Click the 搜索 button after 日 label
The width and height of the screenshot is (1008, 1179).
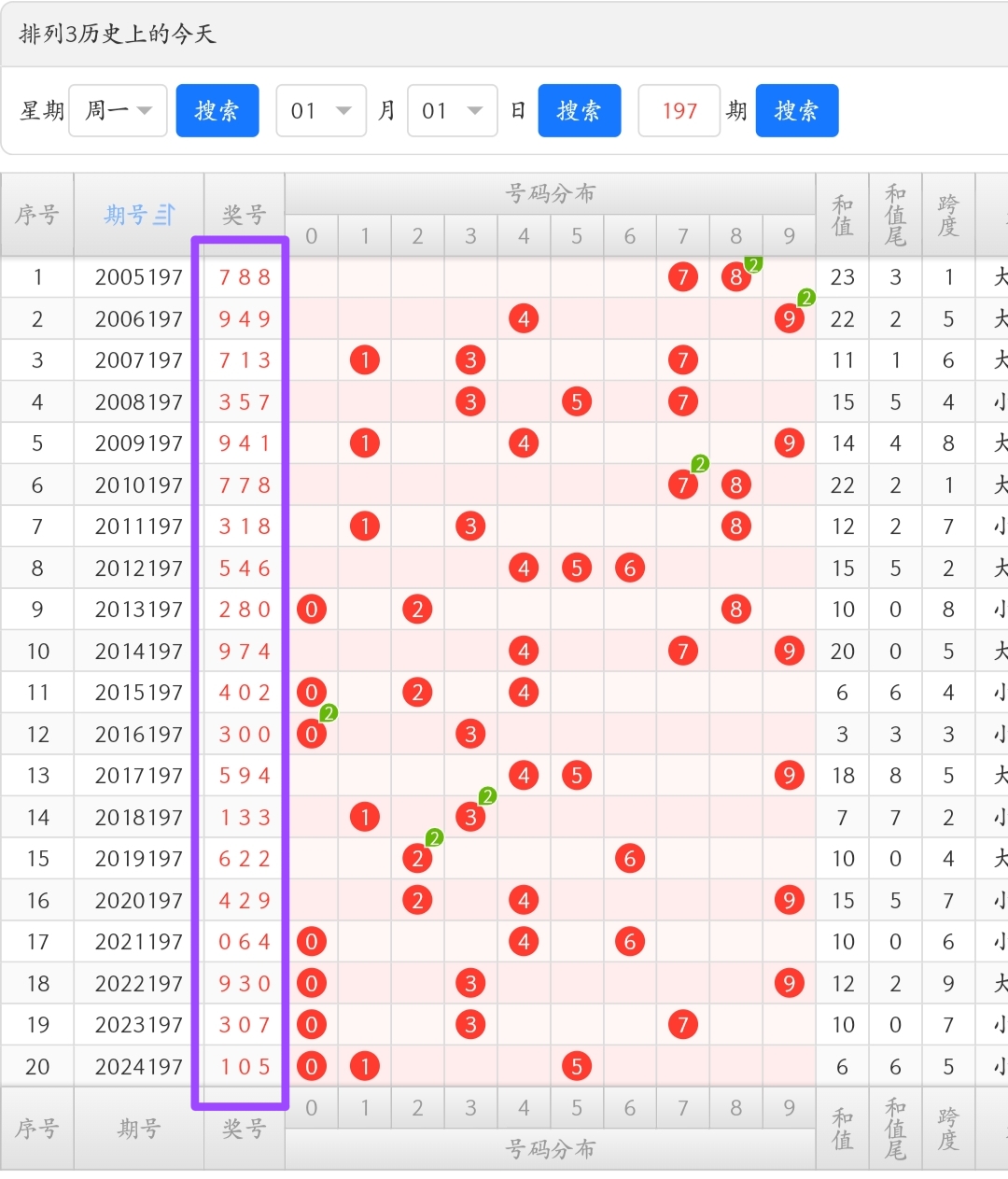click(x=580, y=110)
